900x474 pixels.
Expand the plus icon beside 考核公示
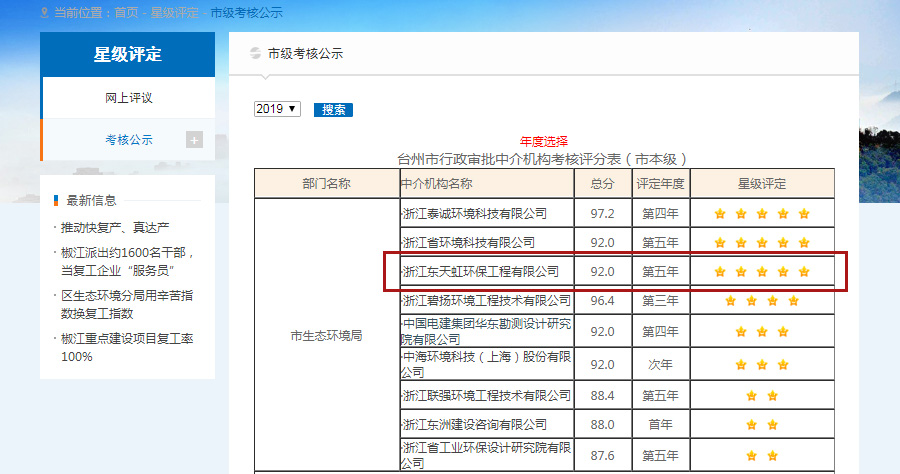(194, 140)
